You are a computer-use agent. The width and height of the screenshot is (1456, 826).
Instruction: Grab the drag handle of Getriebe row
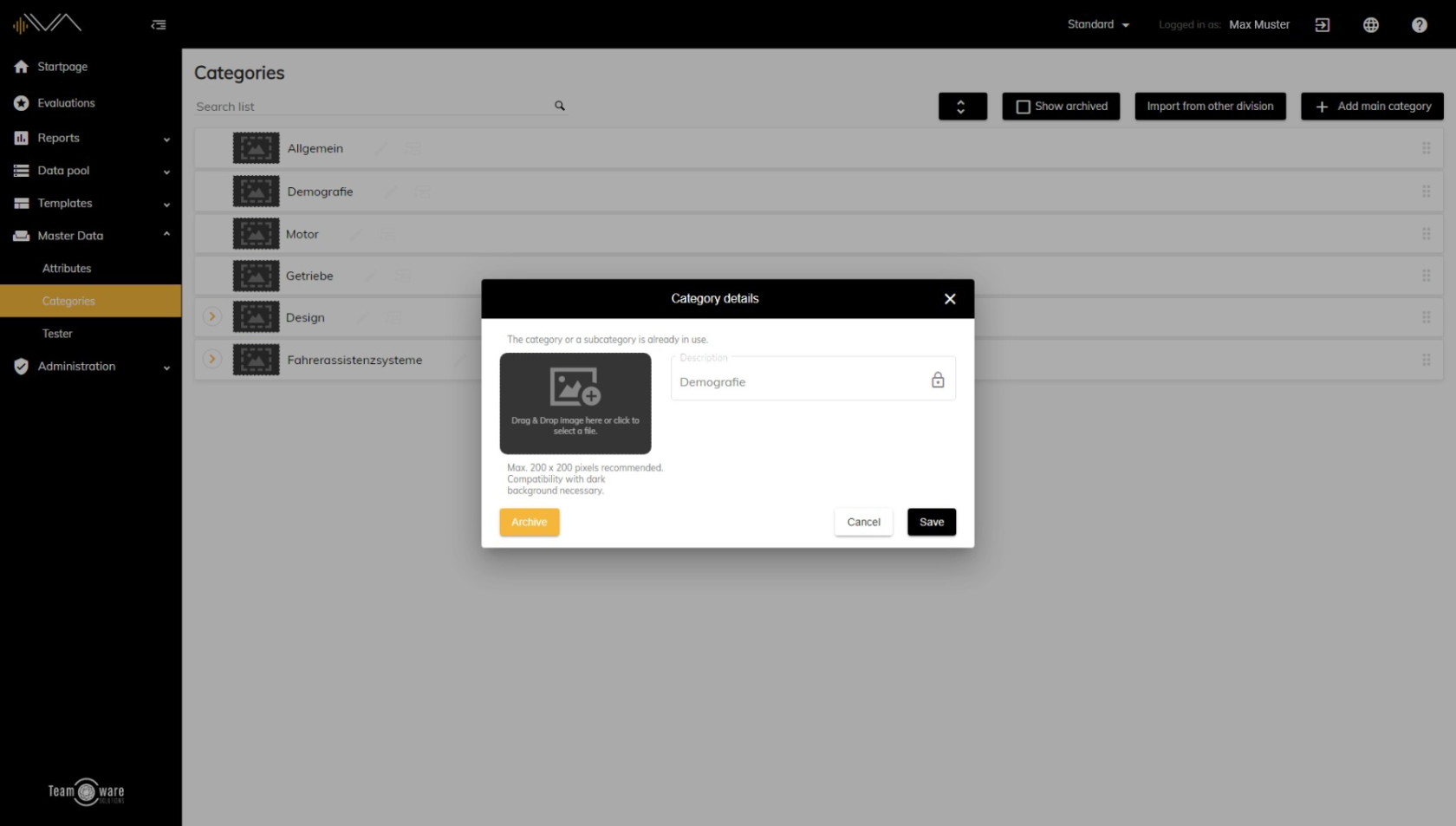(1427, 276)
